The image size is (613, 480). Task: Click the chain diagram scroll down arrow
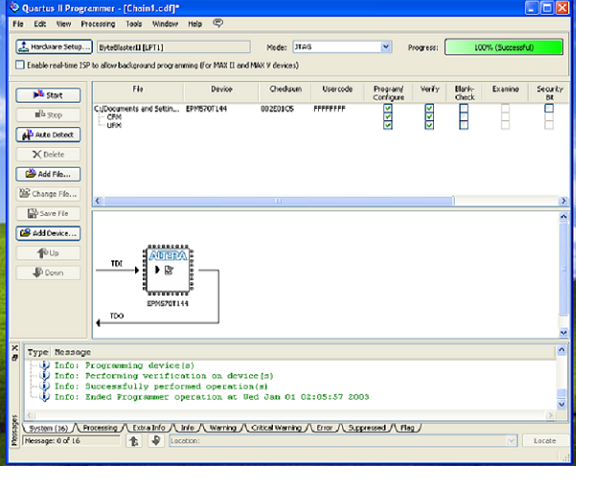click(x=563, y=333)
